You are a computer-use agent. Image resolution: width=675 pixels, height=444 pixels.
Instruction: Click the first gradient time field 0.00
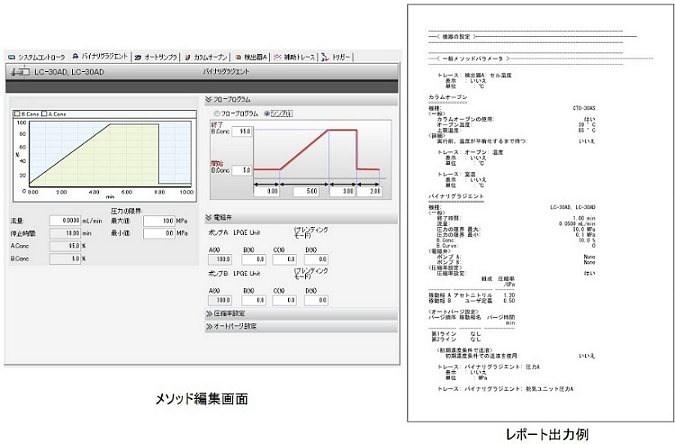[267, 191]
